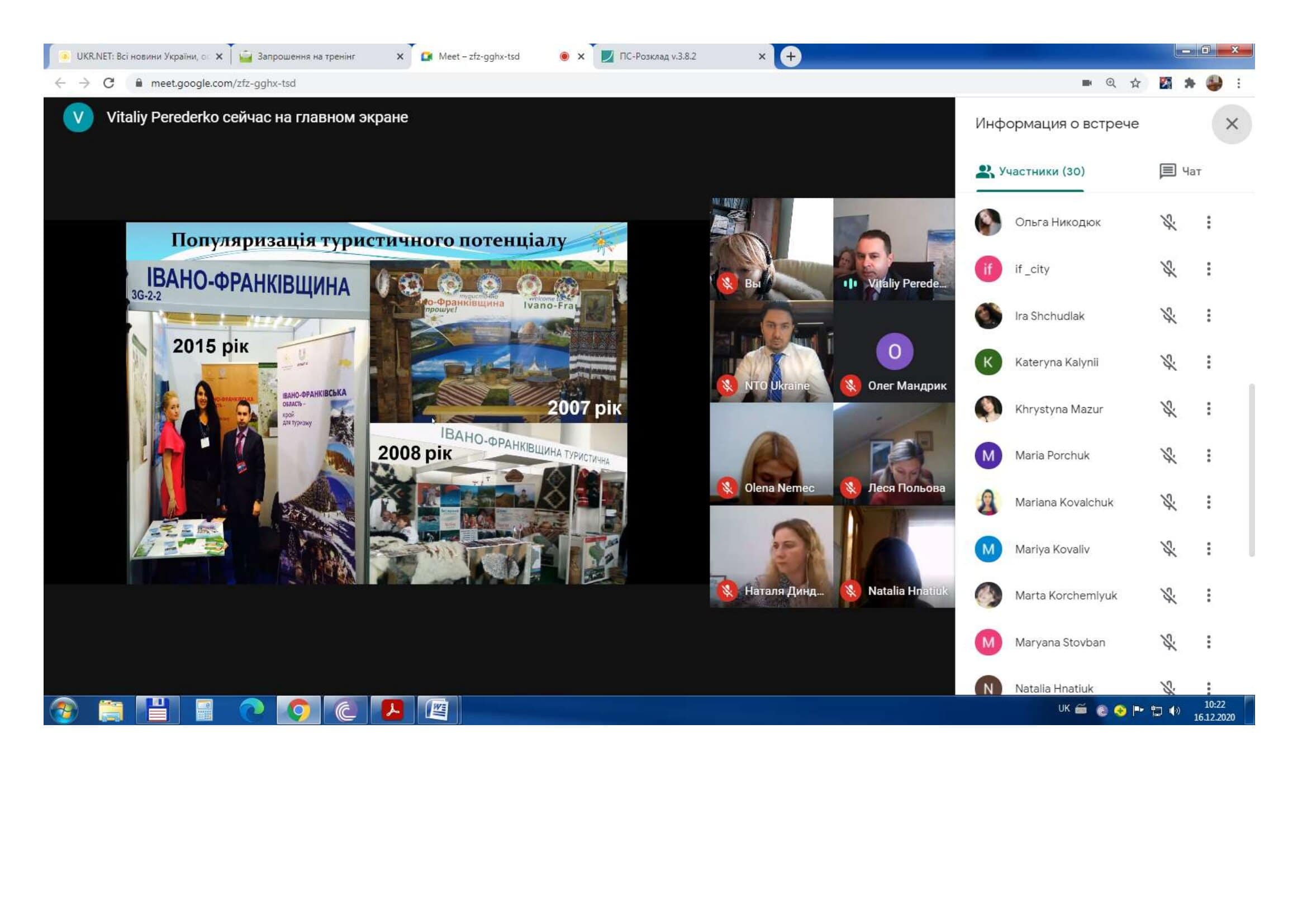1307x924 pixels.
Task: Open more options for Khrystyna Mazur
Action: click(x=1208, y=408)
